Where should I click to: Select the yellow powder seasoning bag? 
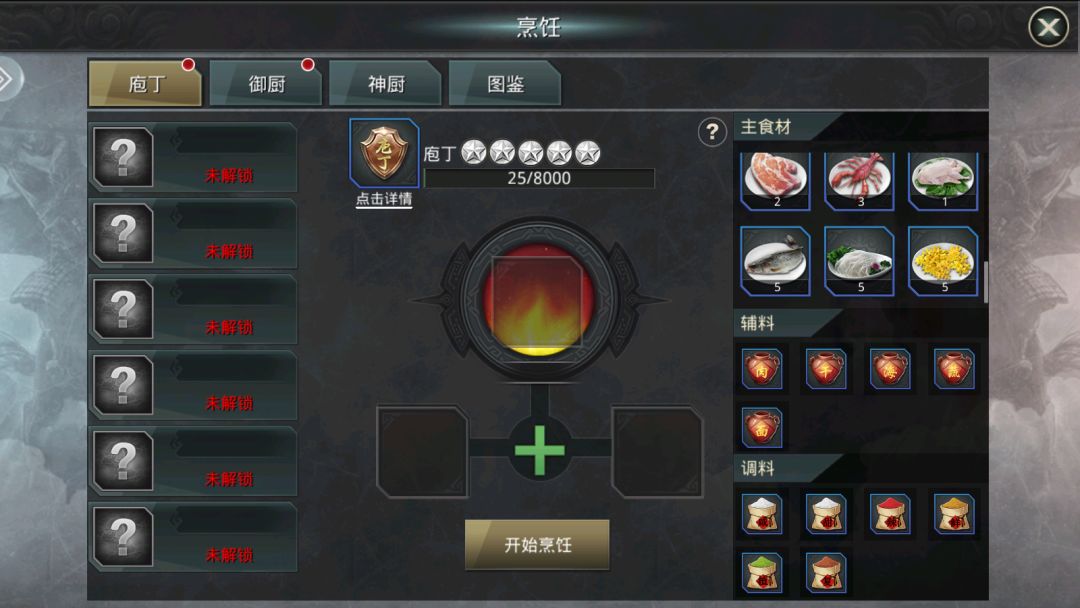[x=954, y=513]
